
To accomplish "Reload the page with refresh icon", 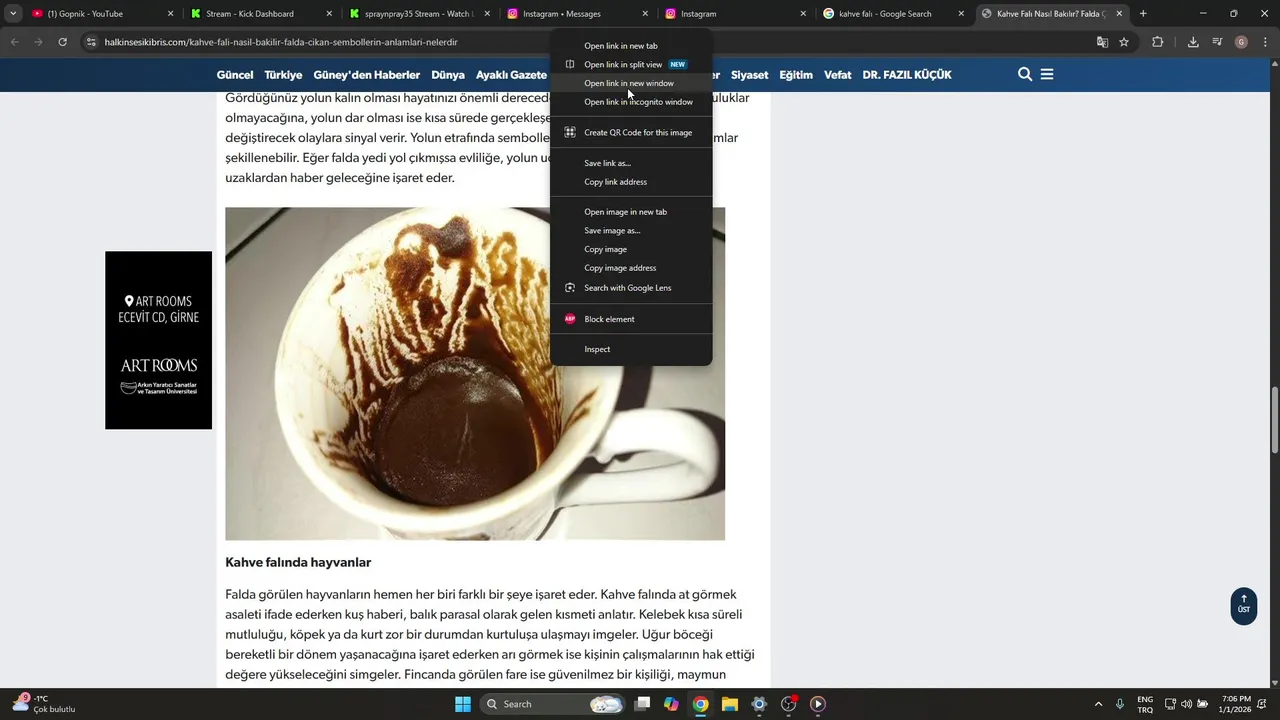I will (62, 42).
